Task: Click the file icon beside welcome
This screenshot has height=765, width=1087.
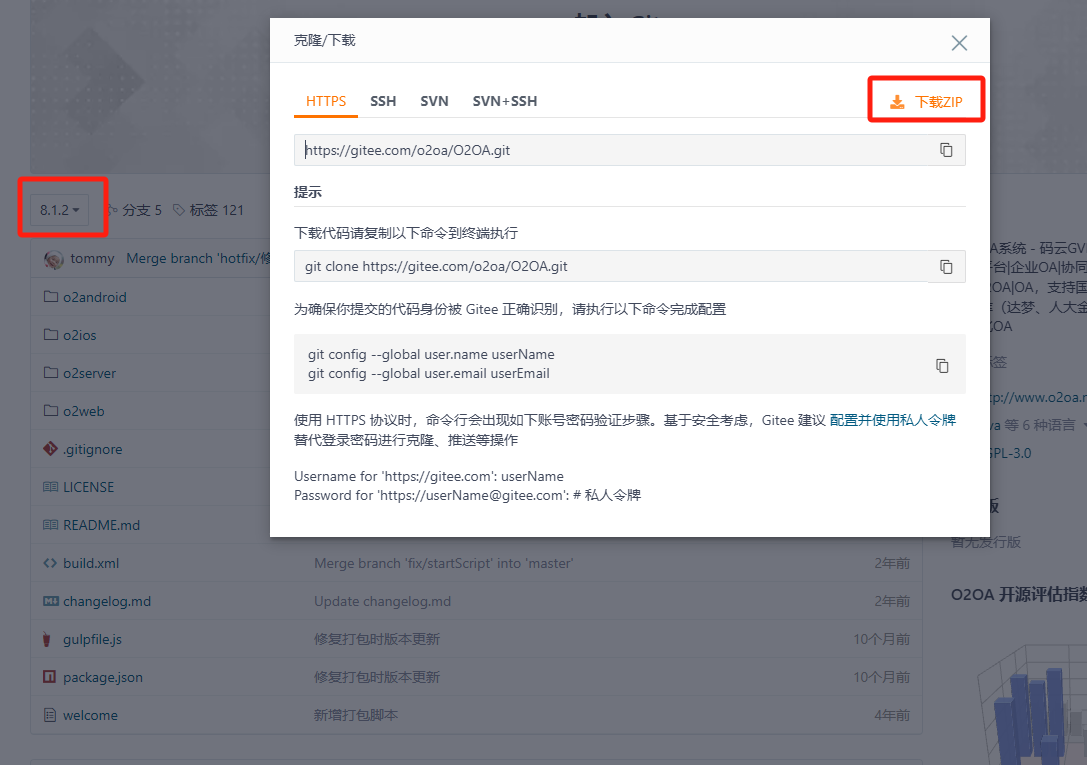Action: (50, 715)
